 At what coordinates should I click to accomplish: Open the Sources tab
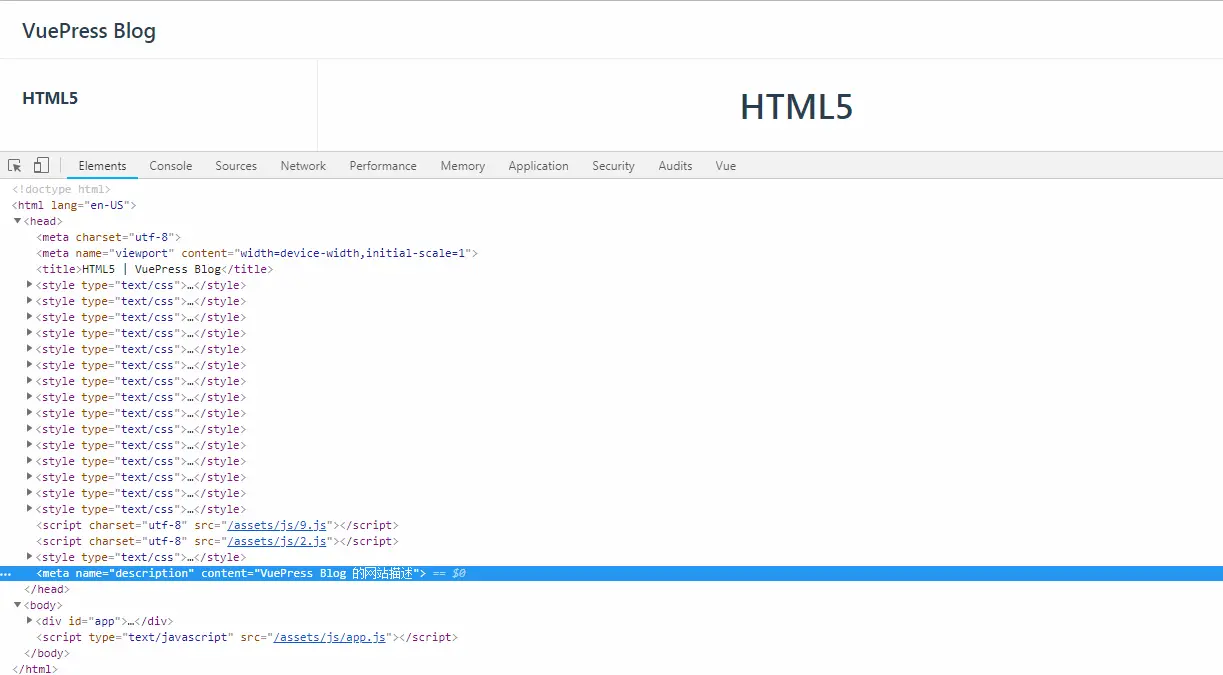click(236, 166)
